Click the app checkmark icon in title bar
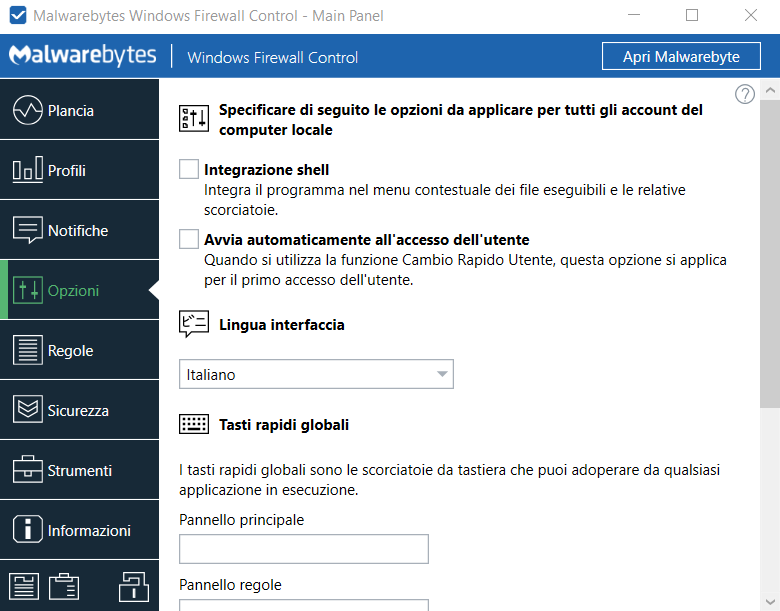Image resolution: width=780 pixels, height=611 pixels. [18, 15]
